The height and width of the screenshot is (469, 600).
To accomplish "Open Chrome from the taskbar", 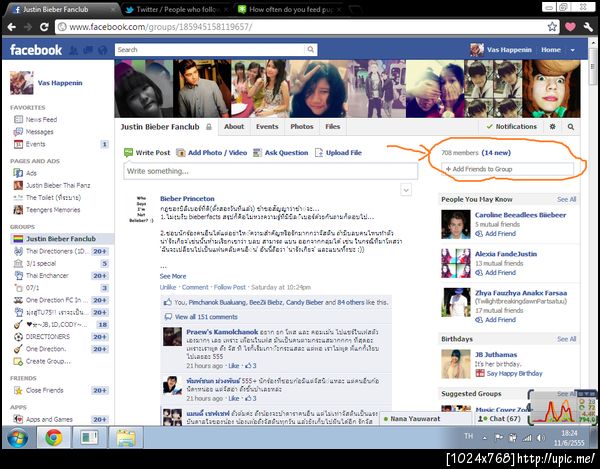I will tap(54, 437).
